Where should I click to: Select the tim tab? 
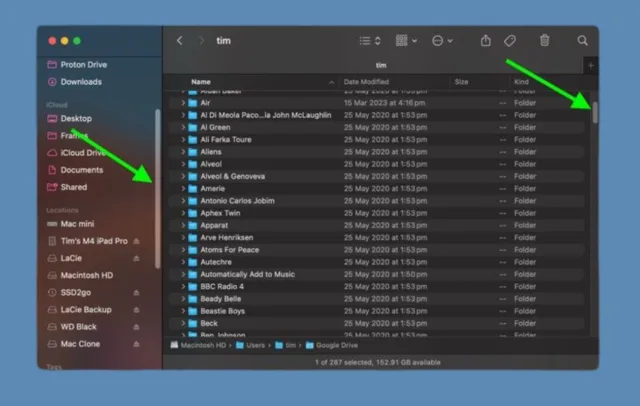[x=381, y=65]
